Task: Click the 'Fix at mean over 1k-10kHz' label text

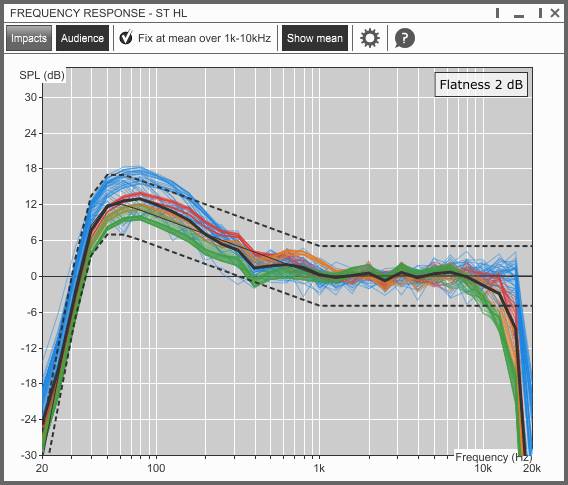Action: tap(204, 38)
